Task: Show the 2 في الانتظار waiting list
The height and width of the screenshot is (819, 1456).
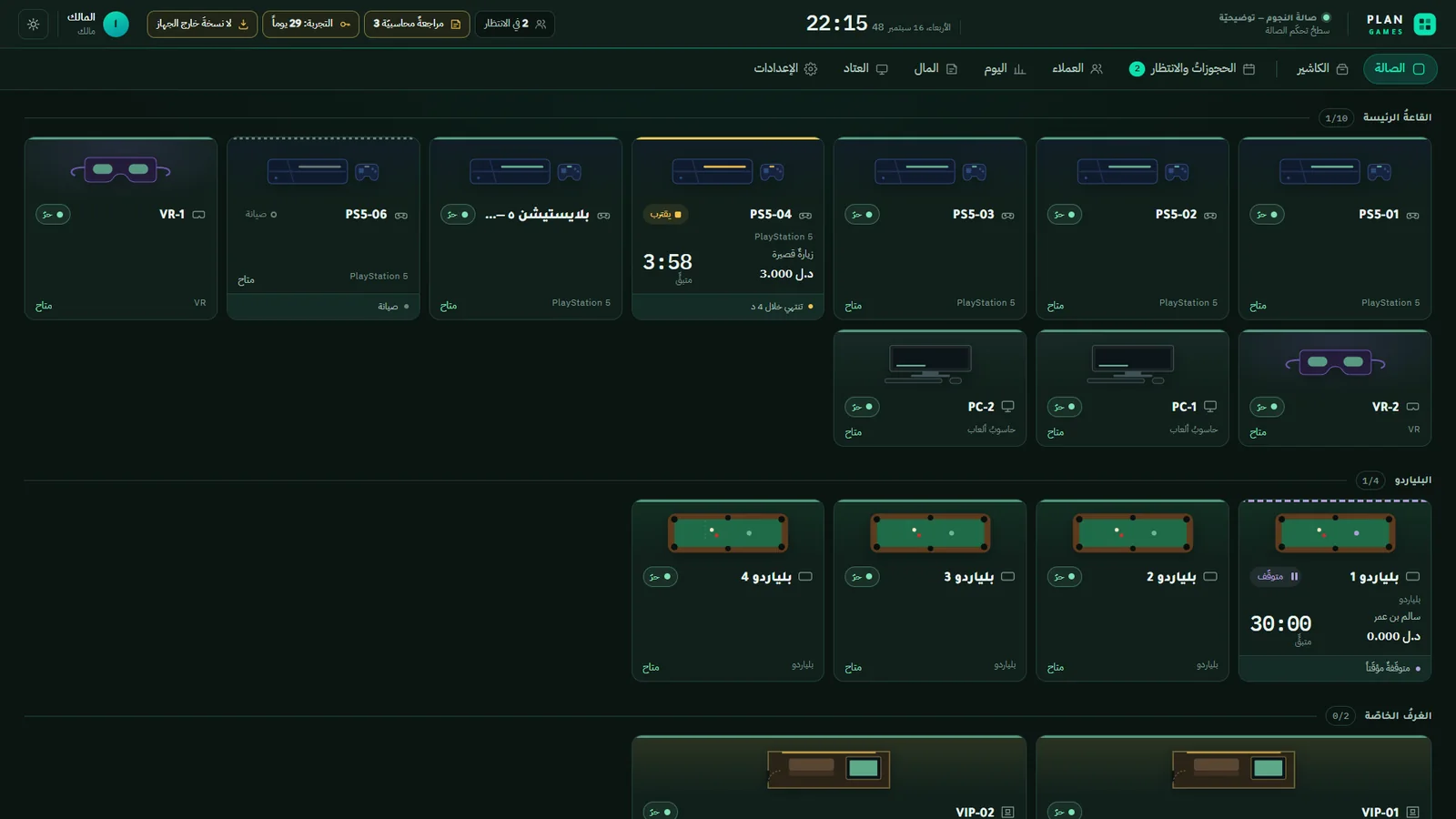Action: 515,25
